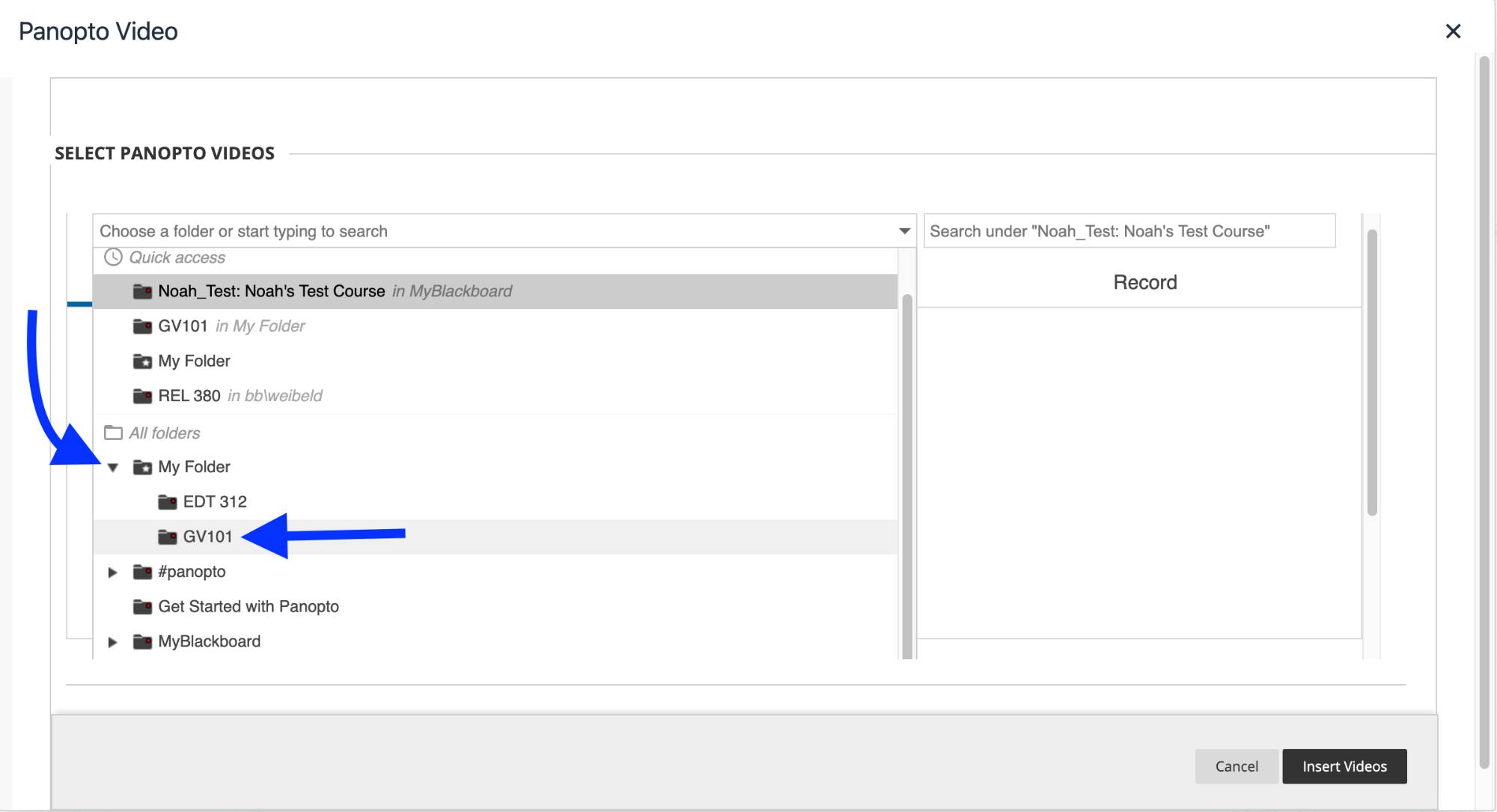Click the MyBlackboard folder icon
The width and height of the screenshot is (1497, 812).
pos(142,642)
